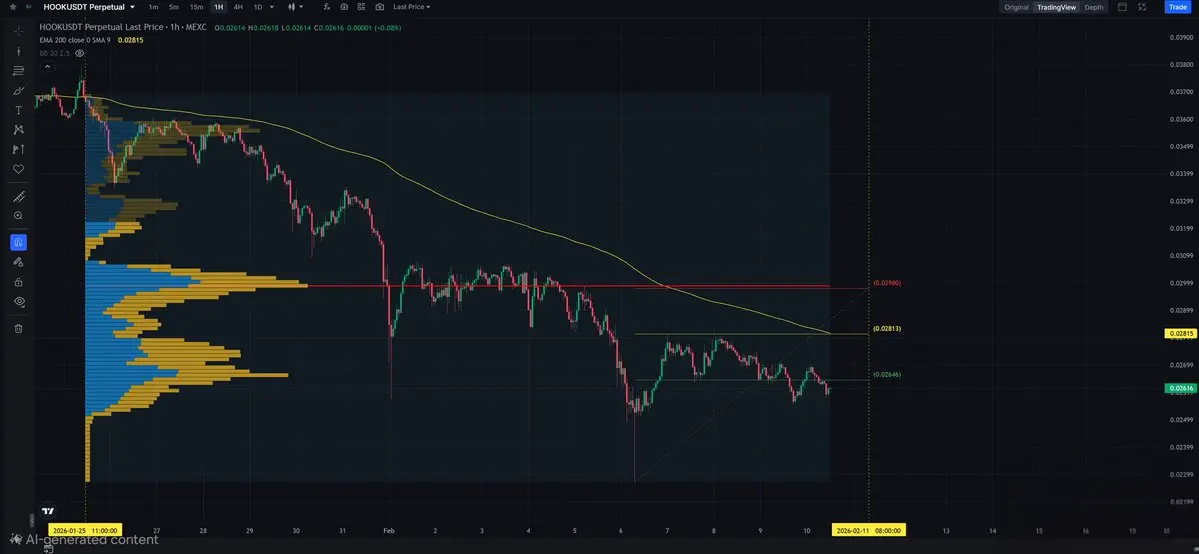Enter fullscreen chart mode
The width and height of the screenshot is (1199, 554).
pyautogui.click(x=1142, y=7)
